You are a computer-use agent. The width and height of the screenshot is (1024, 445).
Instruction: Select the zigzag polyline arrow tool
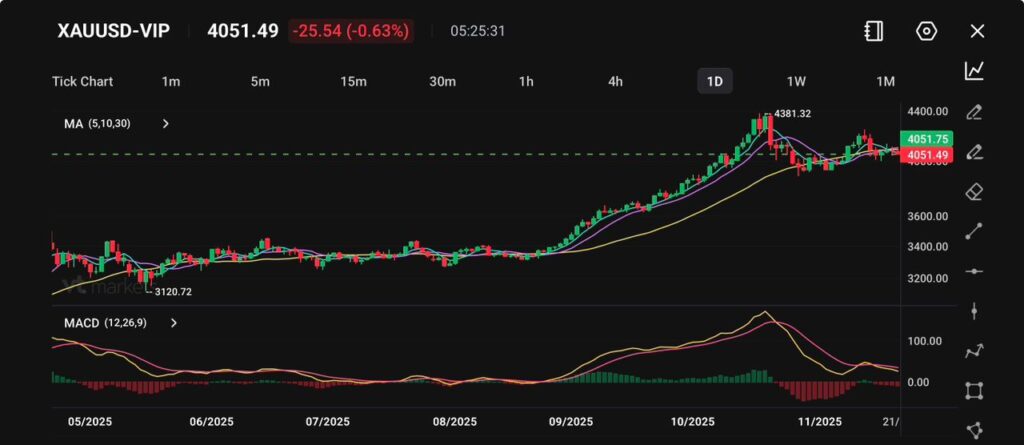click(974, 351)
